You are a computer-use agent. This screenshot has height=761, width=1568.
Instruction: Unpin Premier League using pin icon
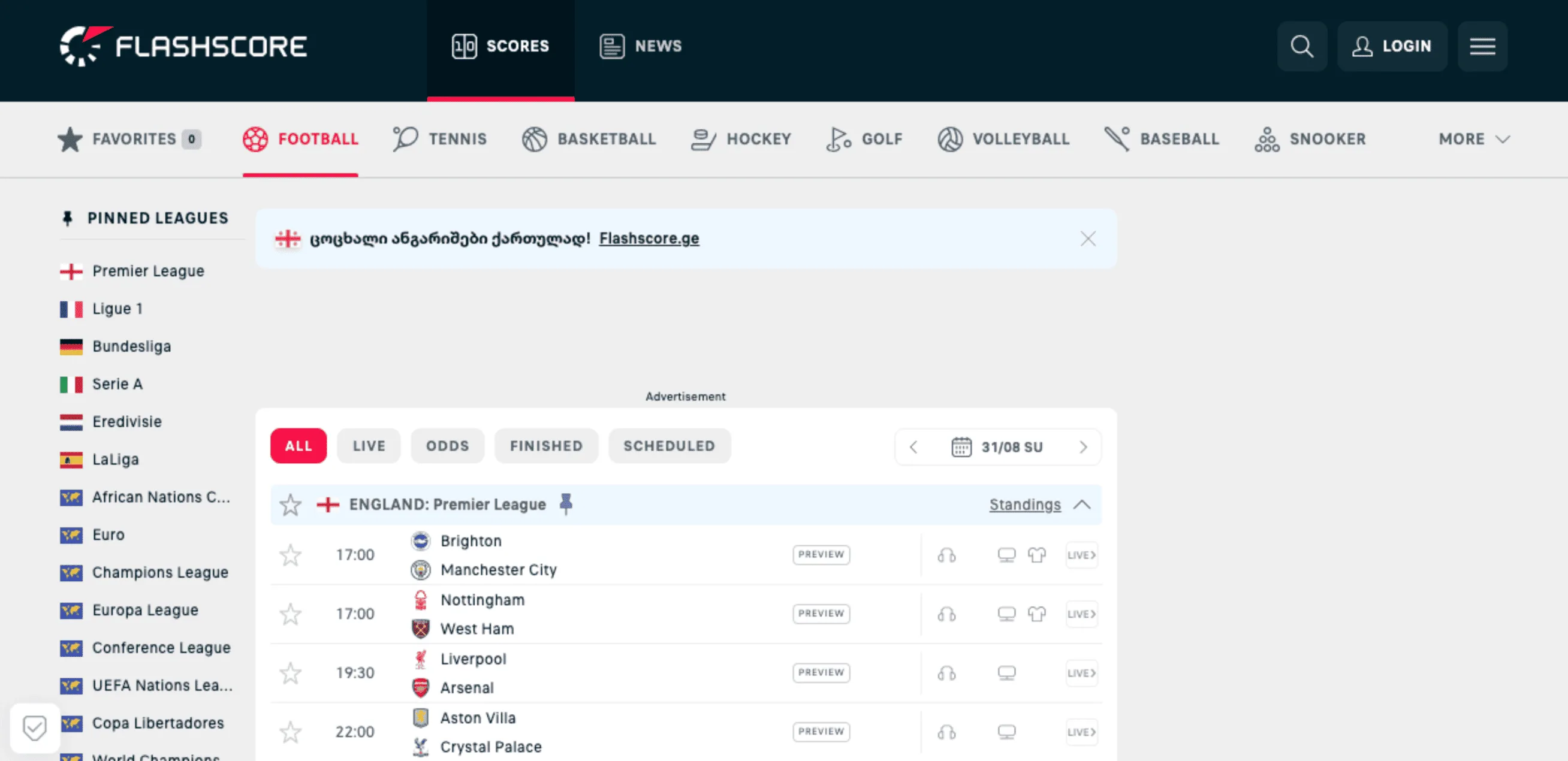[566, 505]
